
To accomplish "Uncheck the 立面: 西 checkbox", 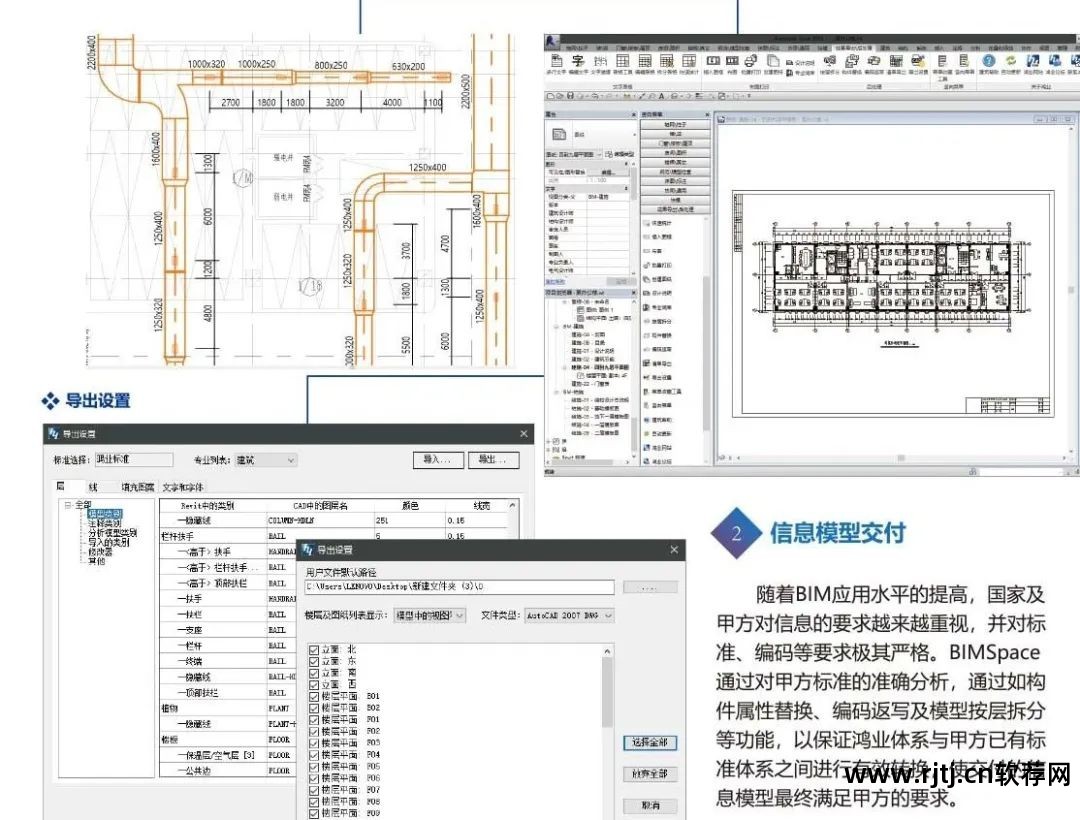I will (314, 684).
